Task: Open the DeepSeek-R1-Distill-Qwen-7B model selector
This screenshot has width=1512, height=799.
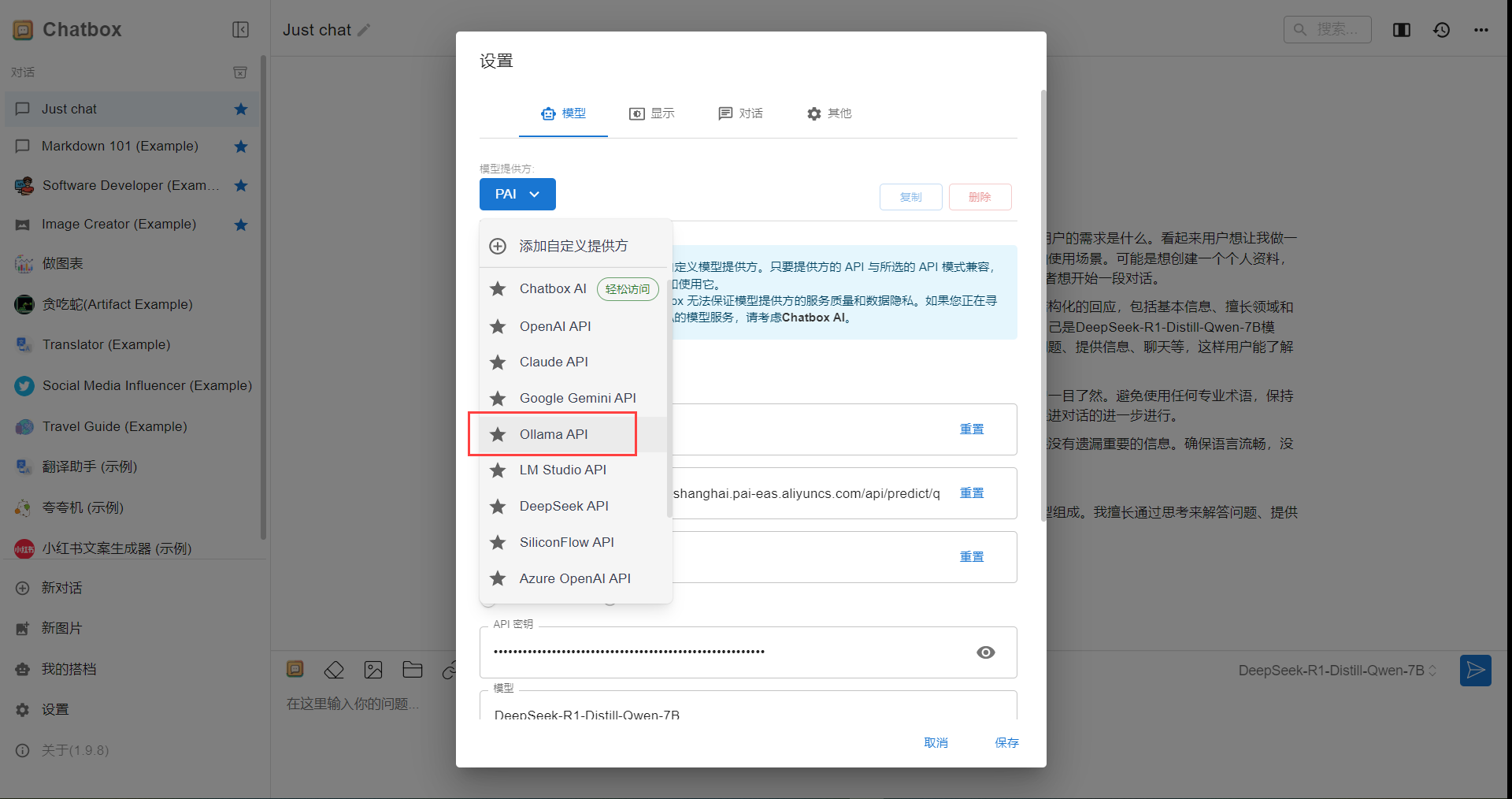Action: click(x=1337, y=671)
